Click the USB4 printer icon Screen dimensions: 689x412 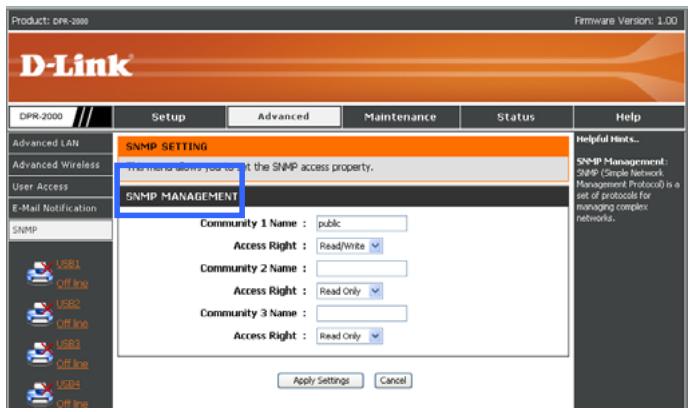pyautogui.click(x=40, y=393)
